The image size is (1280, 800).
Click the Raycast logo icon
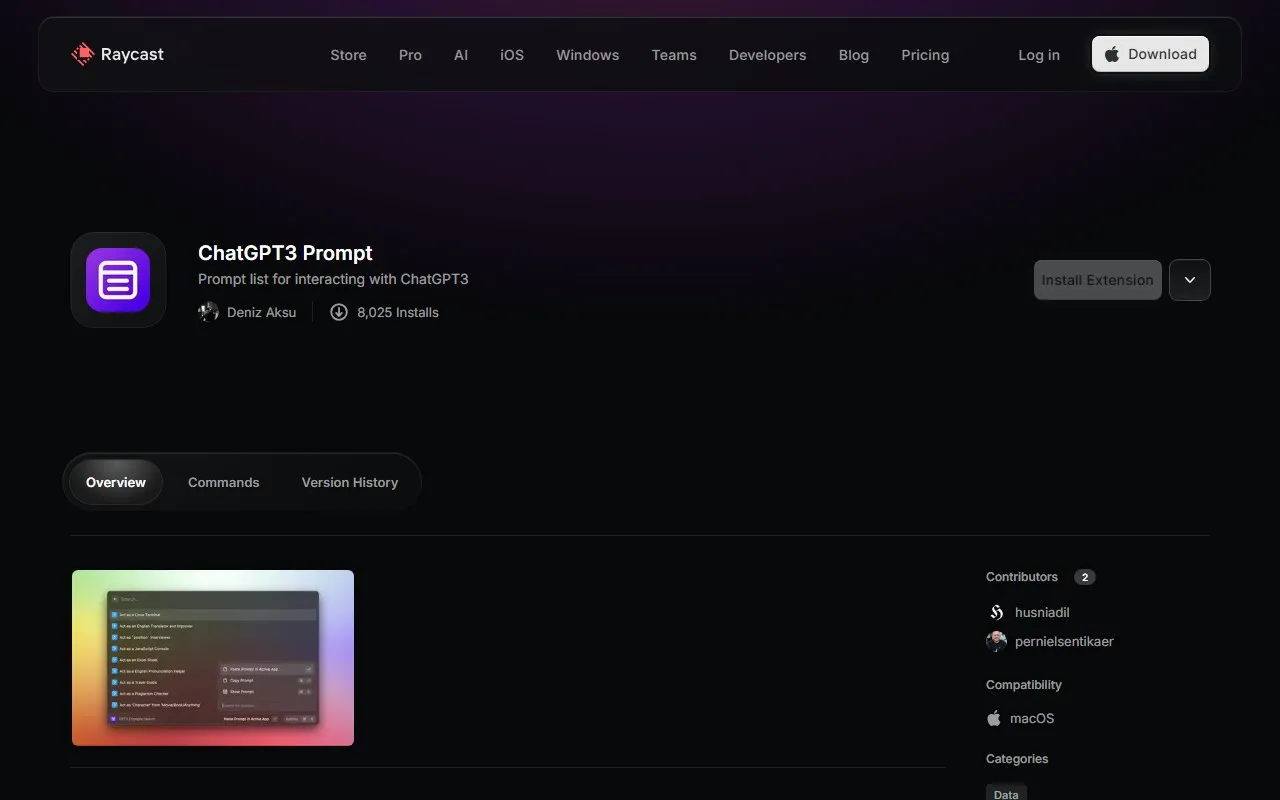click(x=83, y=54)
